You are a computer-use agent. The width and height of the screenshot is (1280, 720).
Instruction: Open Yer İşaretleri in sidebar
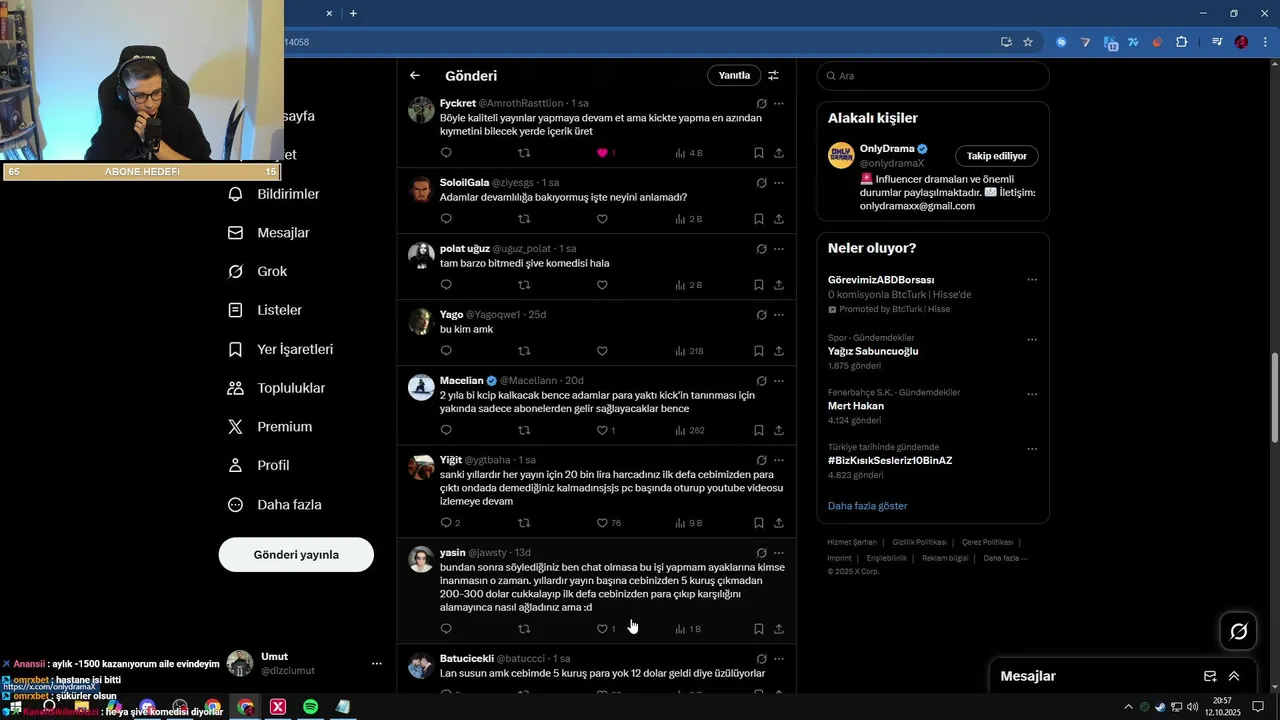(x=281, y=350)
